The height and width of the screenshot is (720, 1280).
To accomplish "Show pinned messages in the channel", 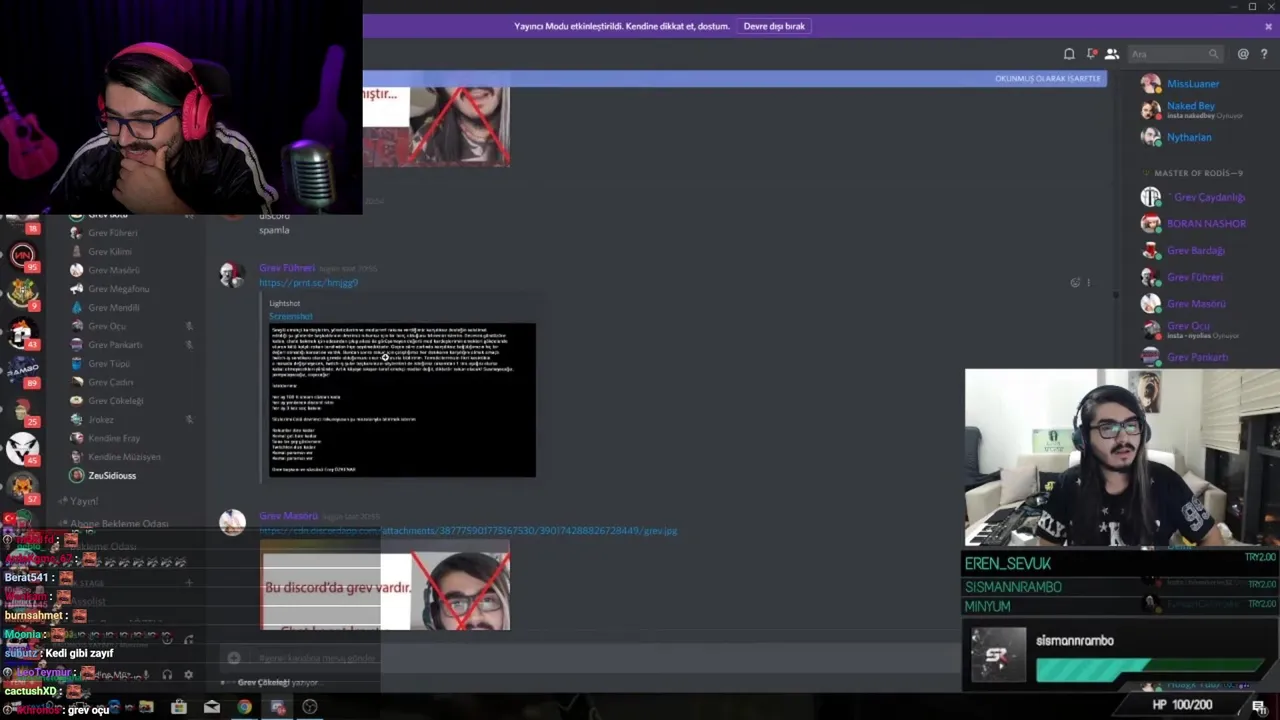I will (x=1091, y=54).
